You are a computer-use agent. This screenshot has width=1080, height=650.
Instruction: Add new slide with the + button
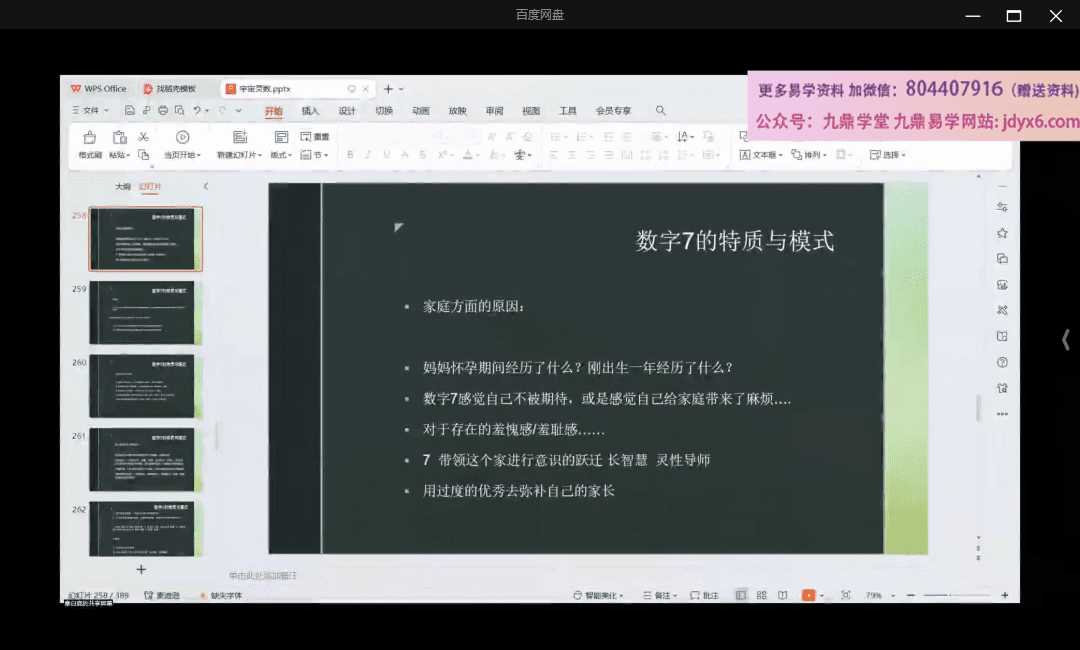pos(141,568)
